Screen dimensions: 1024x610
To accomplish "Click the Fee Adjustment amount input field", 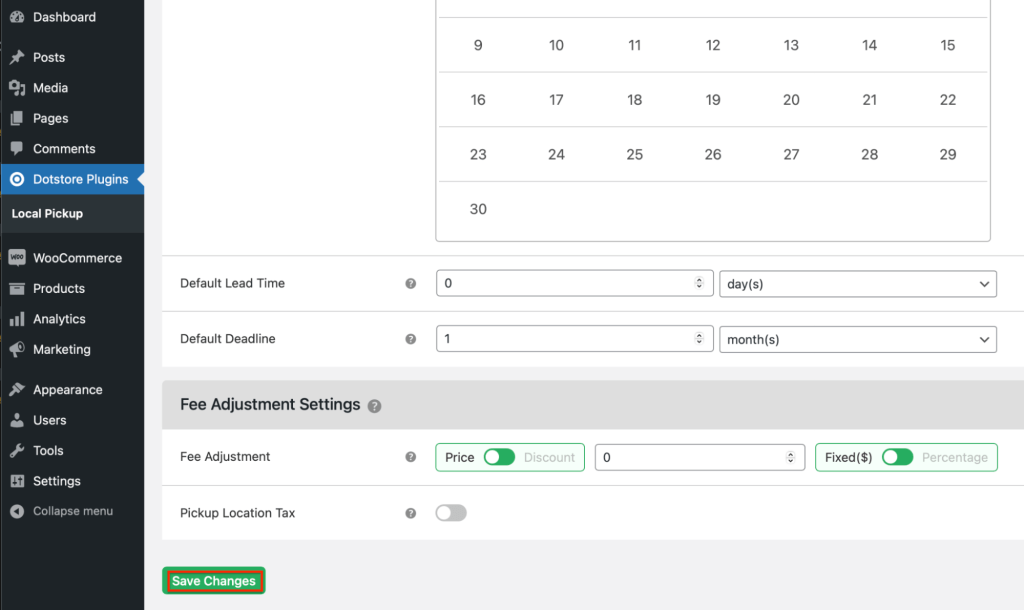I will (x=692, y=457).
